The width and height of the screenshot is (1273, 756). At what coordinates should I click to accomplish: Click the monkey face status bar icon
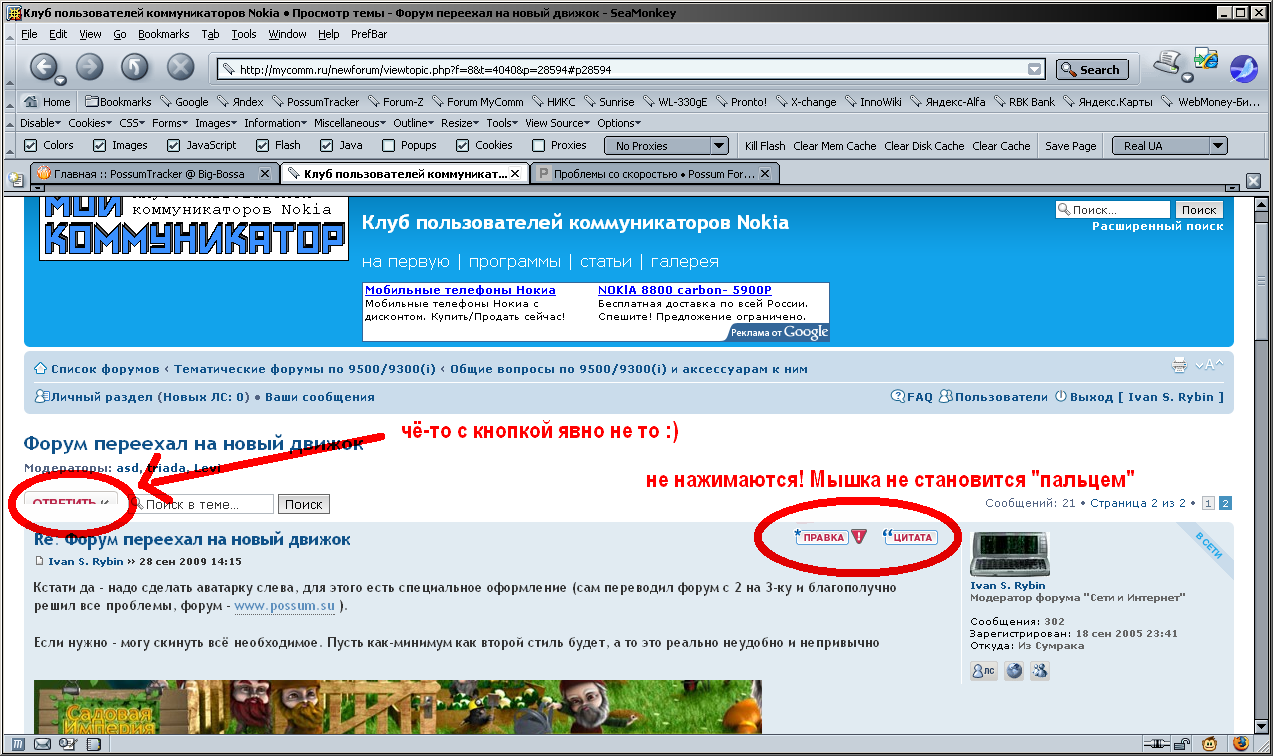click(x=1211, y=744)
